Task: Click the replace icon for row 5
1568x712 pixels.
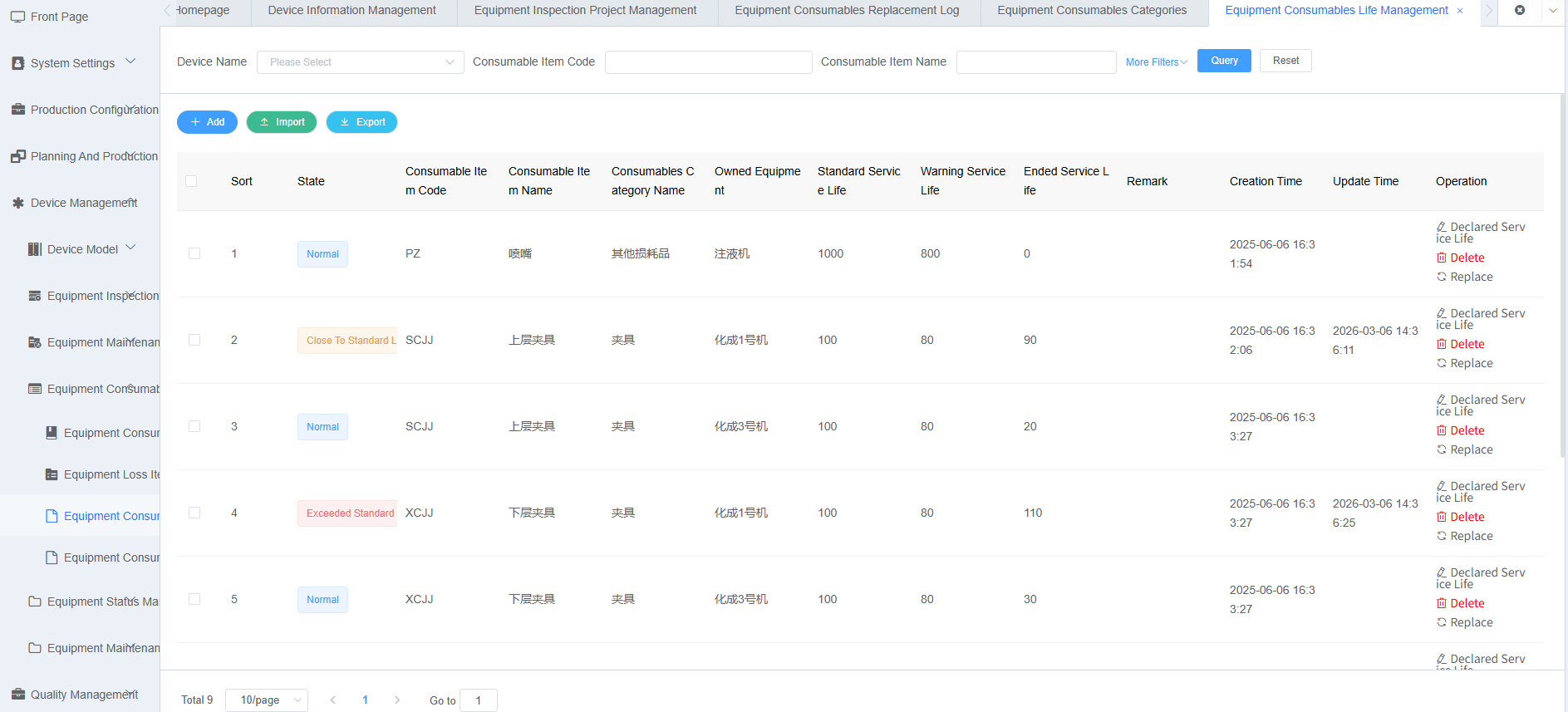Action: (x=1442, y=622)
